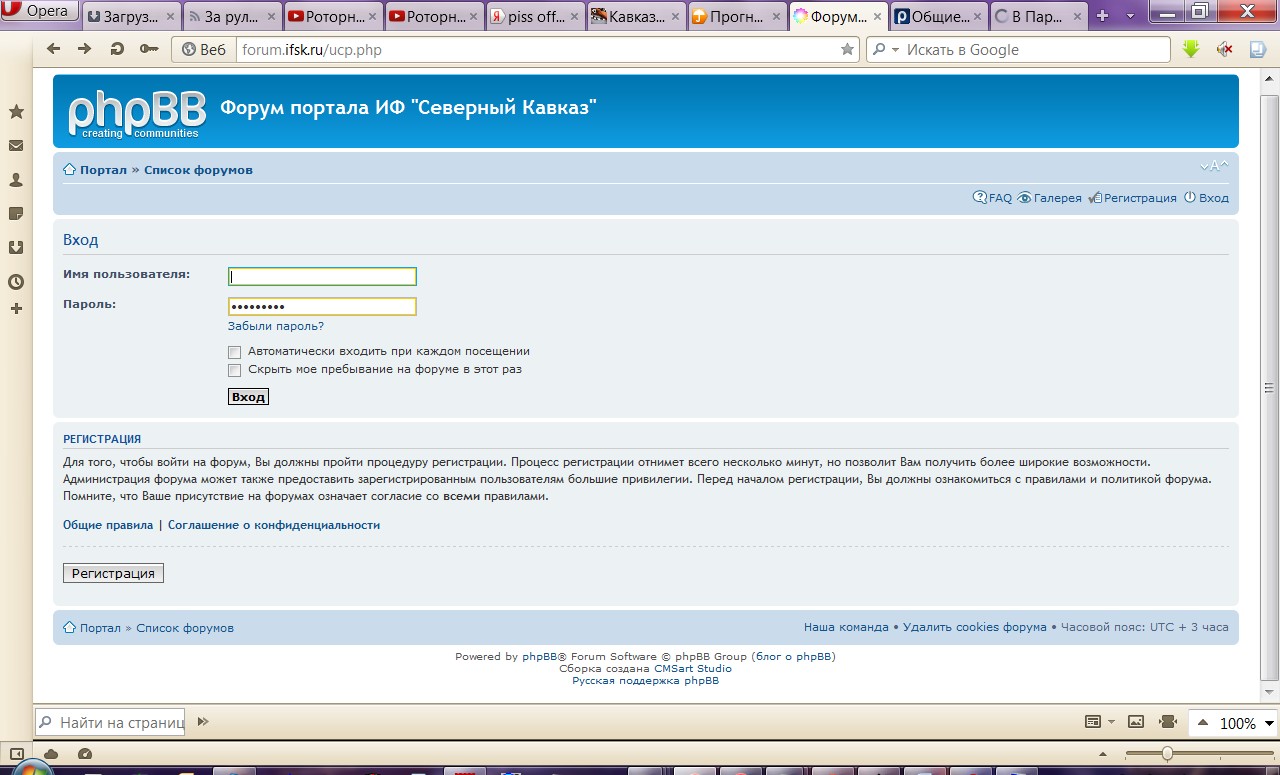Open the History clock panel in sidebar
Image resolution: width=1280 pixels, height=775 pixels.
[x=16, y=282]
